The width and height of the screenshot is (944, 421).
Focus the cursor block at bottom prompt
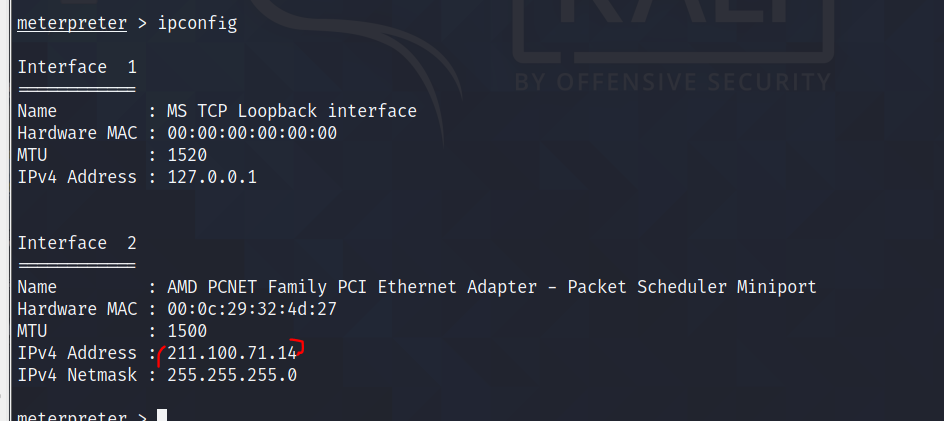tap(162, 415)
